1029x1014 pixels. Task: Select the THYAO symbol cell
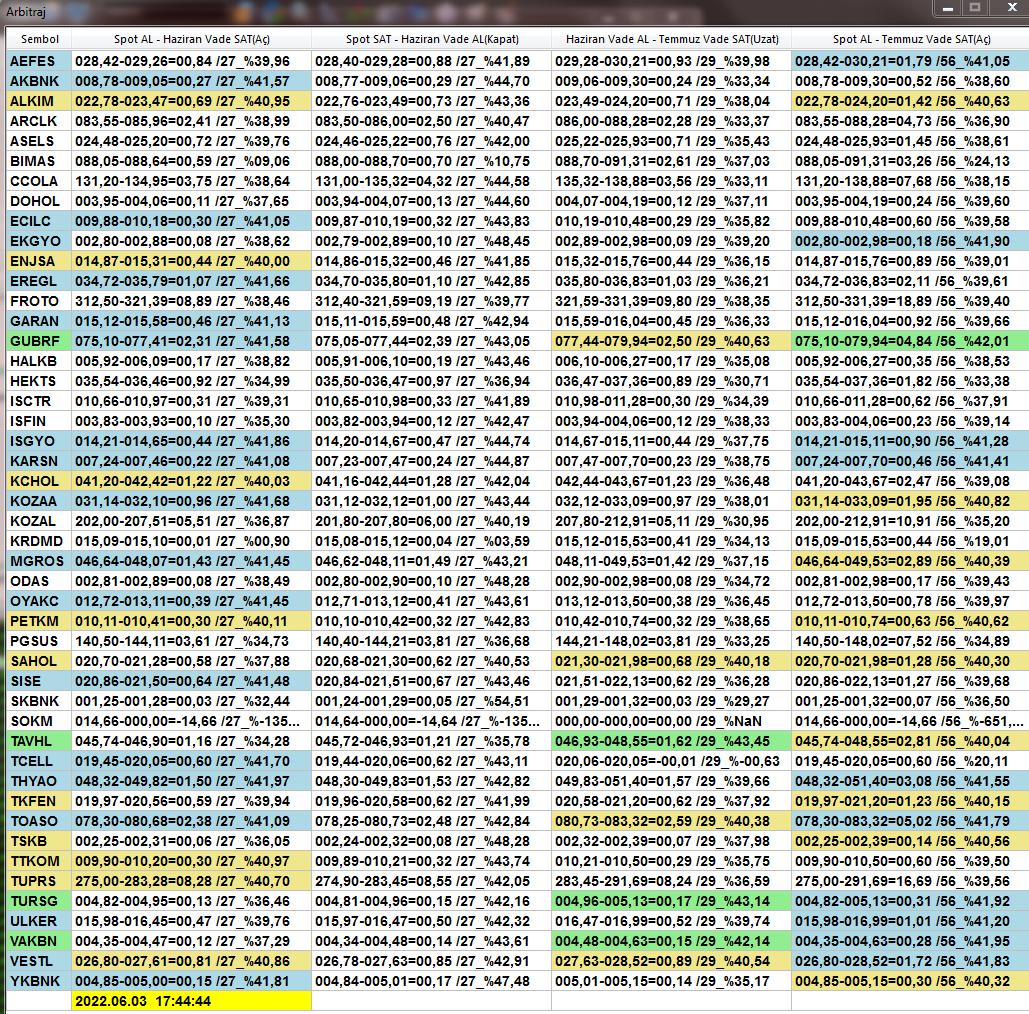point(39,782)
